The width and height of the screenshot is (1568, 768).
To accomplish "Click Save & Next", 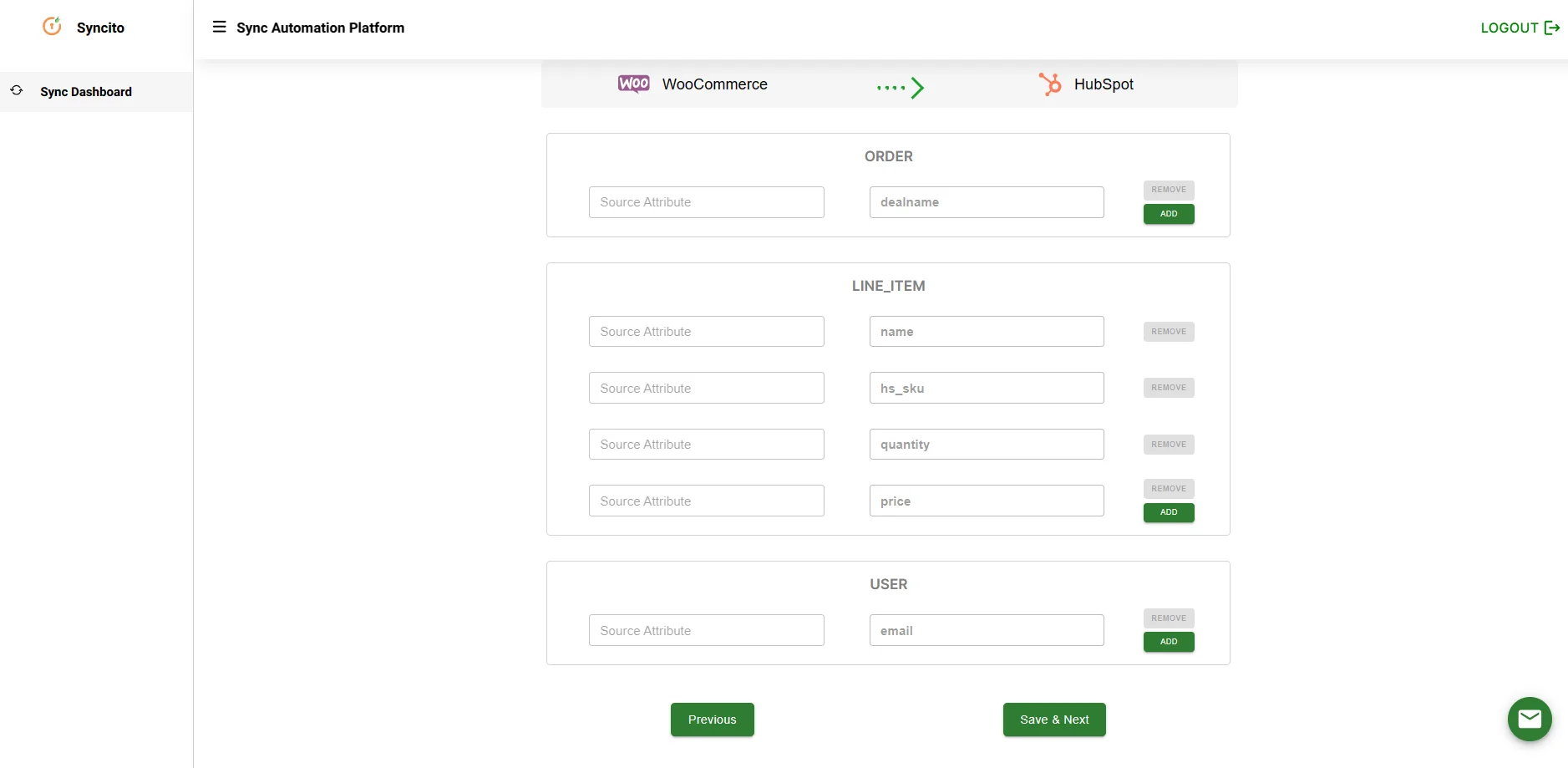I will pyautogui.click(x=1053, y=719).
